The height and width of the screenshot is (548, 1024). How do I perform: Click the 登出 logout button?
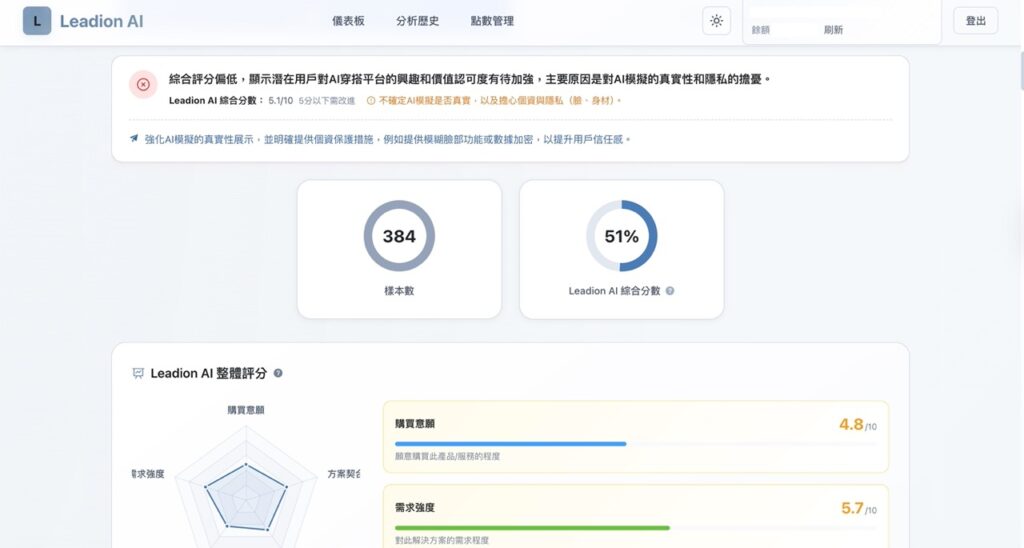(976, 21)
